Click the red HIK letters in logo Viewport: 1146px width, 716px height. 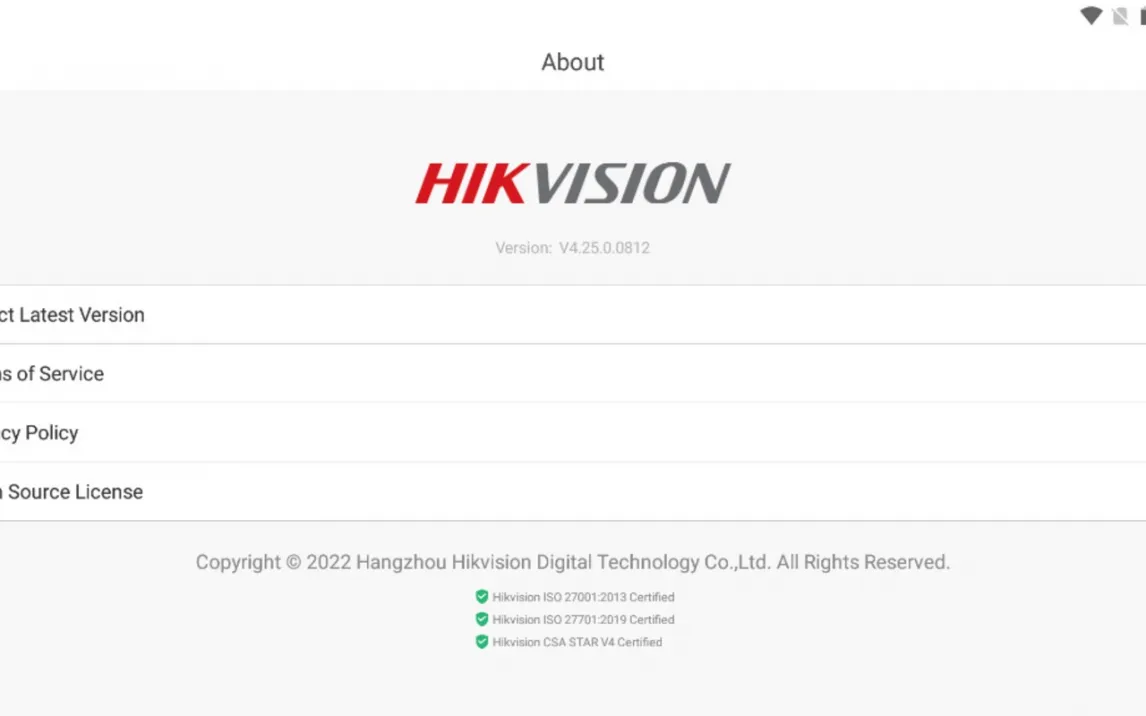[466, 184]
